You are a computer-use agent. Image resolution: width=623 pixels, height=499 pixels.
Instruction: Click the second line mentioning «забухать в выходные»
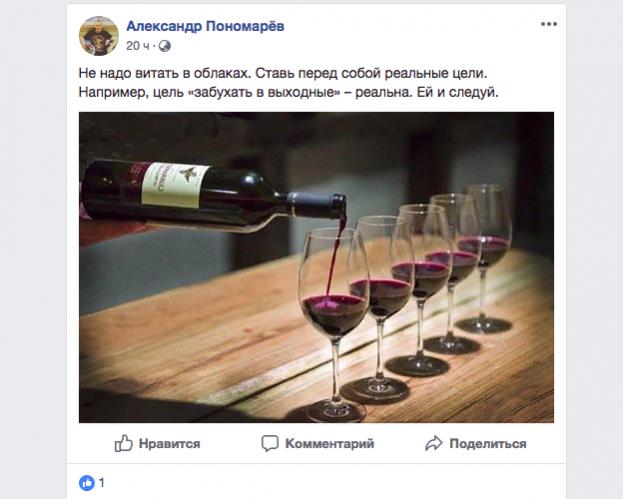coord(288,93)
